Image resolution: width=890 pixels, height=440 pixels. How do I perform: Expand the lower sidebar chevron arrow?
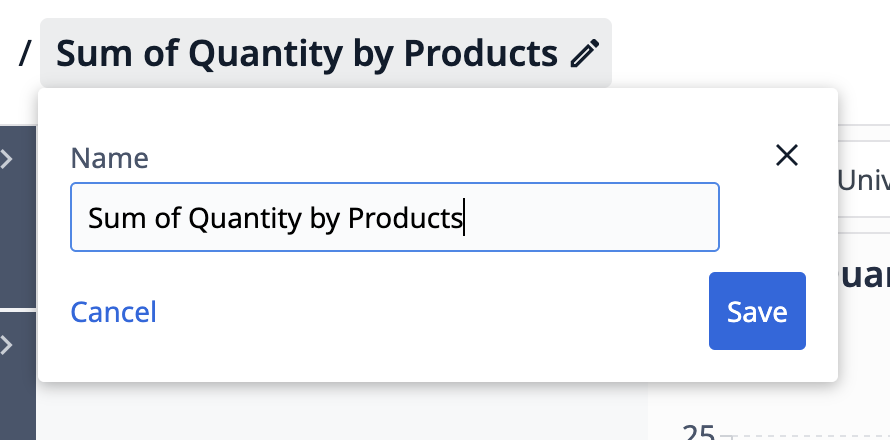7,345
